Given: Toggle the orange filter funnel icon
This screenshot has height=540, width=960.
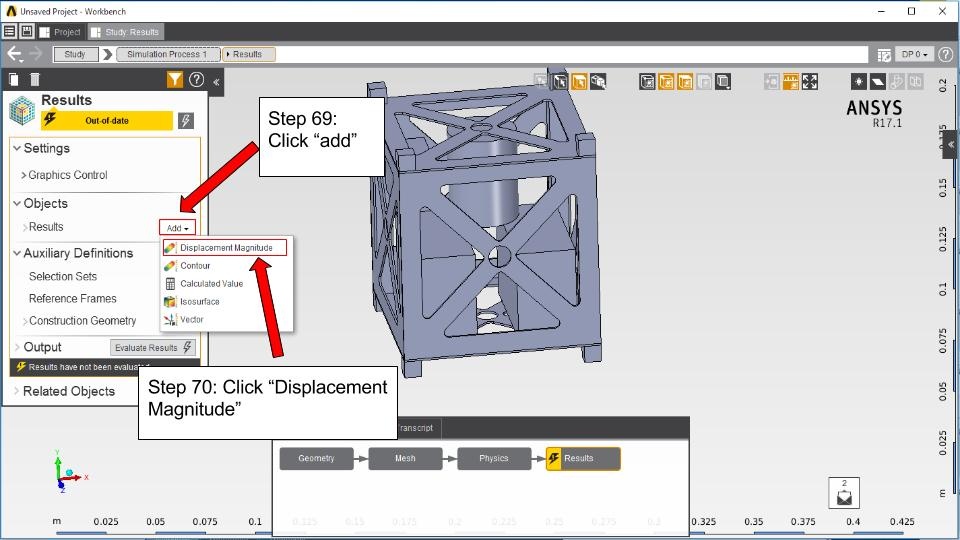Looking at the screenshot, I should click(x=174, y=80).
